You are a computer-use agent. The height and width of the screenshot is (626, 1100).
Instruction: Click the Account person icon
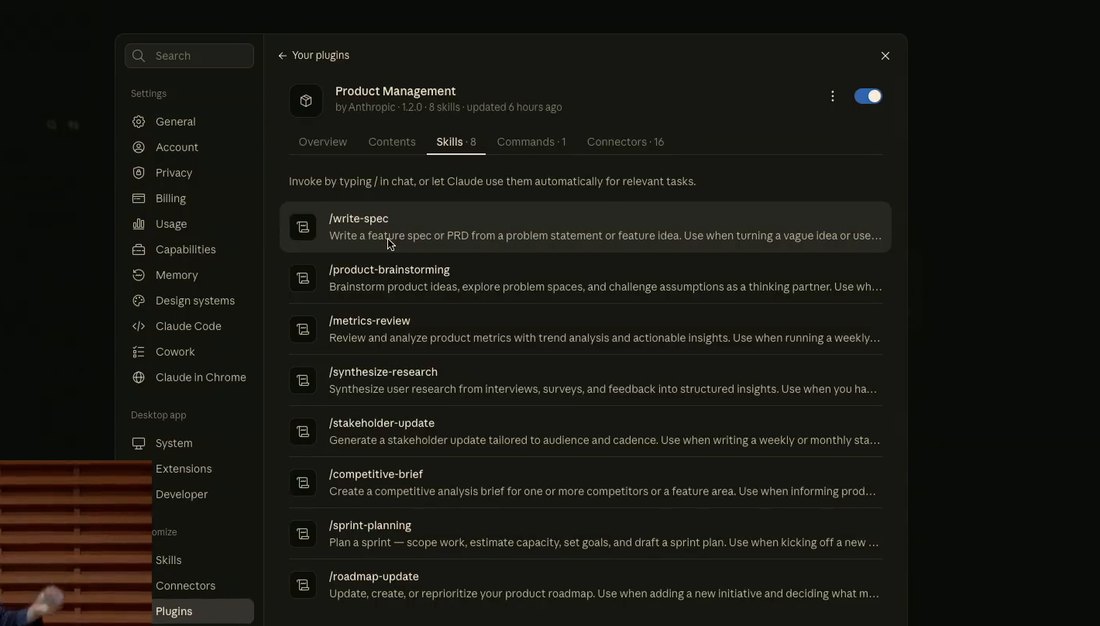click(139, 147)
